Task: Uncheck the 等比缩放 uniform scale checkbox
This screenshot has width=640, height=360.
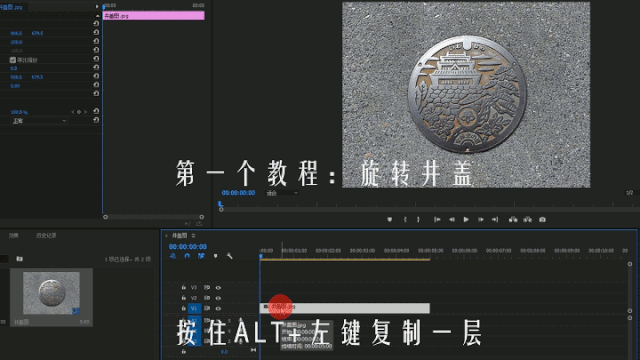Action: coord(13,60)
